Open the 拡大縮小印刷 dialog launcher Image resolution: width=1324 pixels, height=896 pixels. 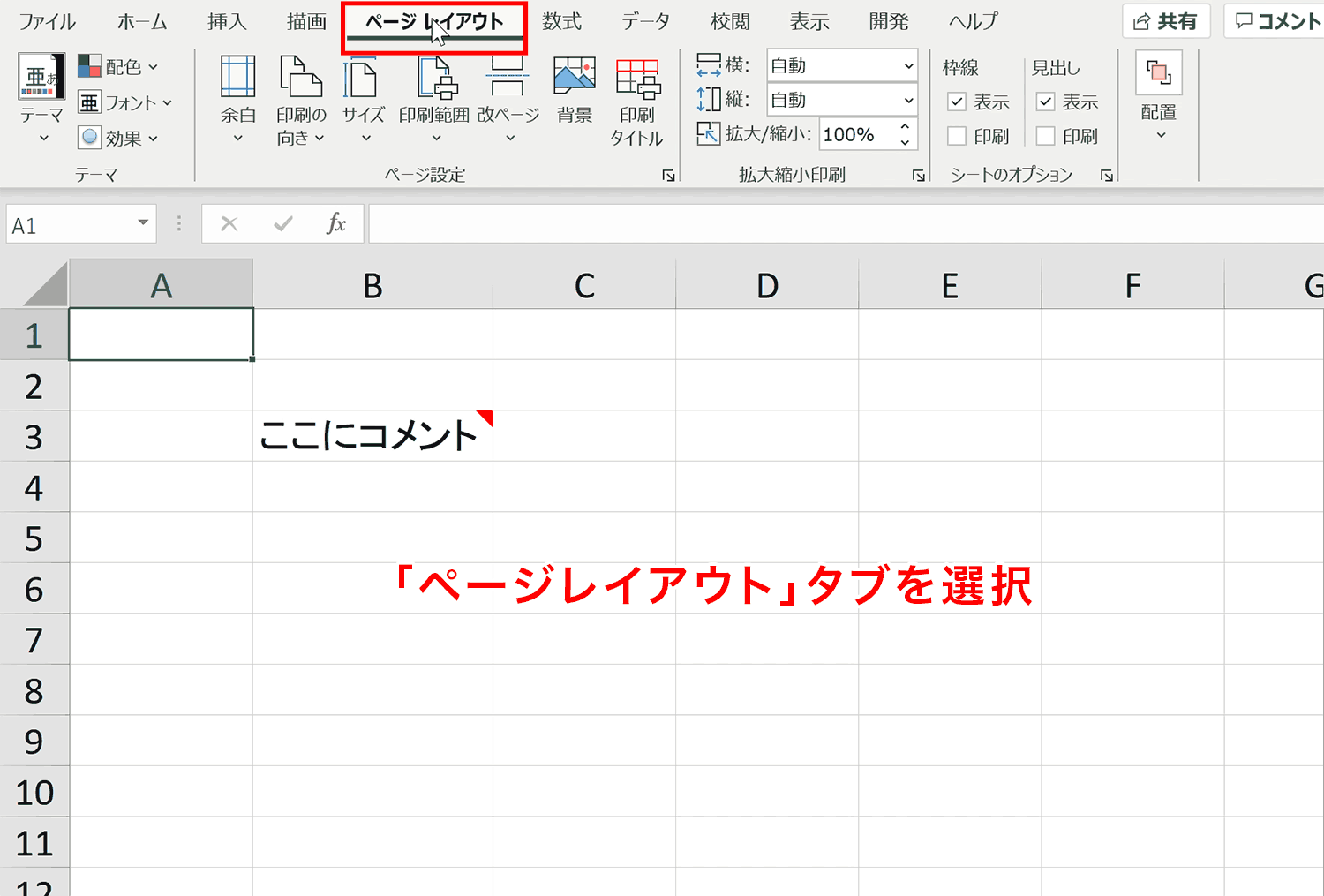[x=919, y=176]
